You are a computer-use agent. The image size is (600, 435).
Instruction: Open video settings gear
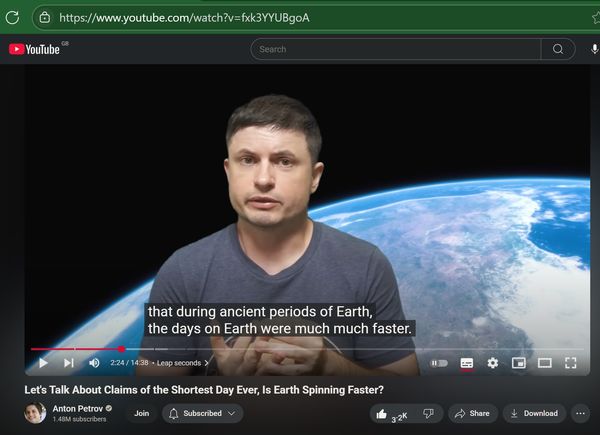pos(493,363)
